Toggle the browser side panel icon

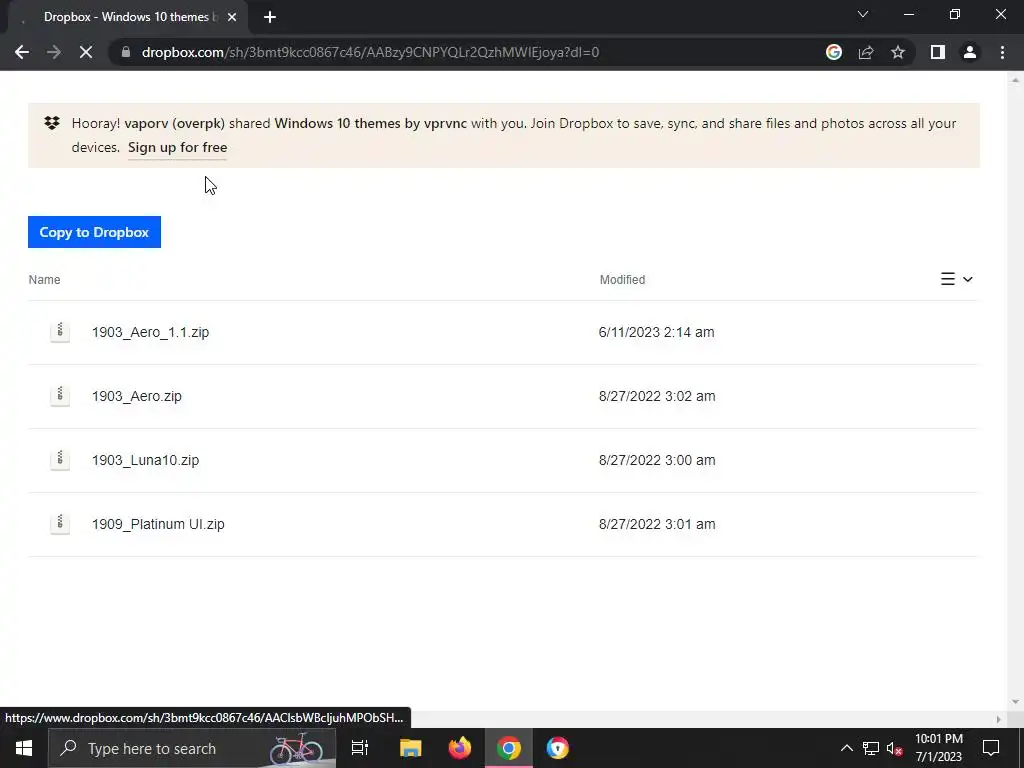[938, 52]
